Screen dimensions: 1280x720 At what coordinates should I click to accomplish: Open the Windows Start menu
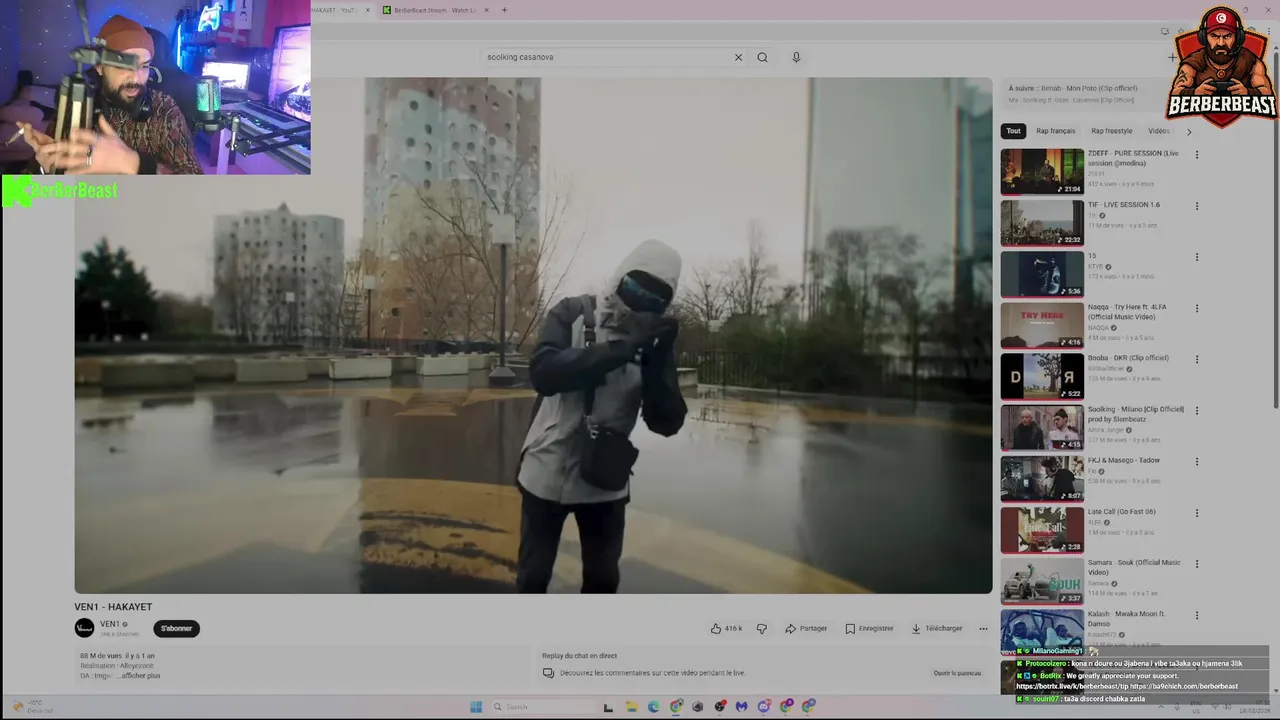pos(476,707)
